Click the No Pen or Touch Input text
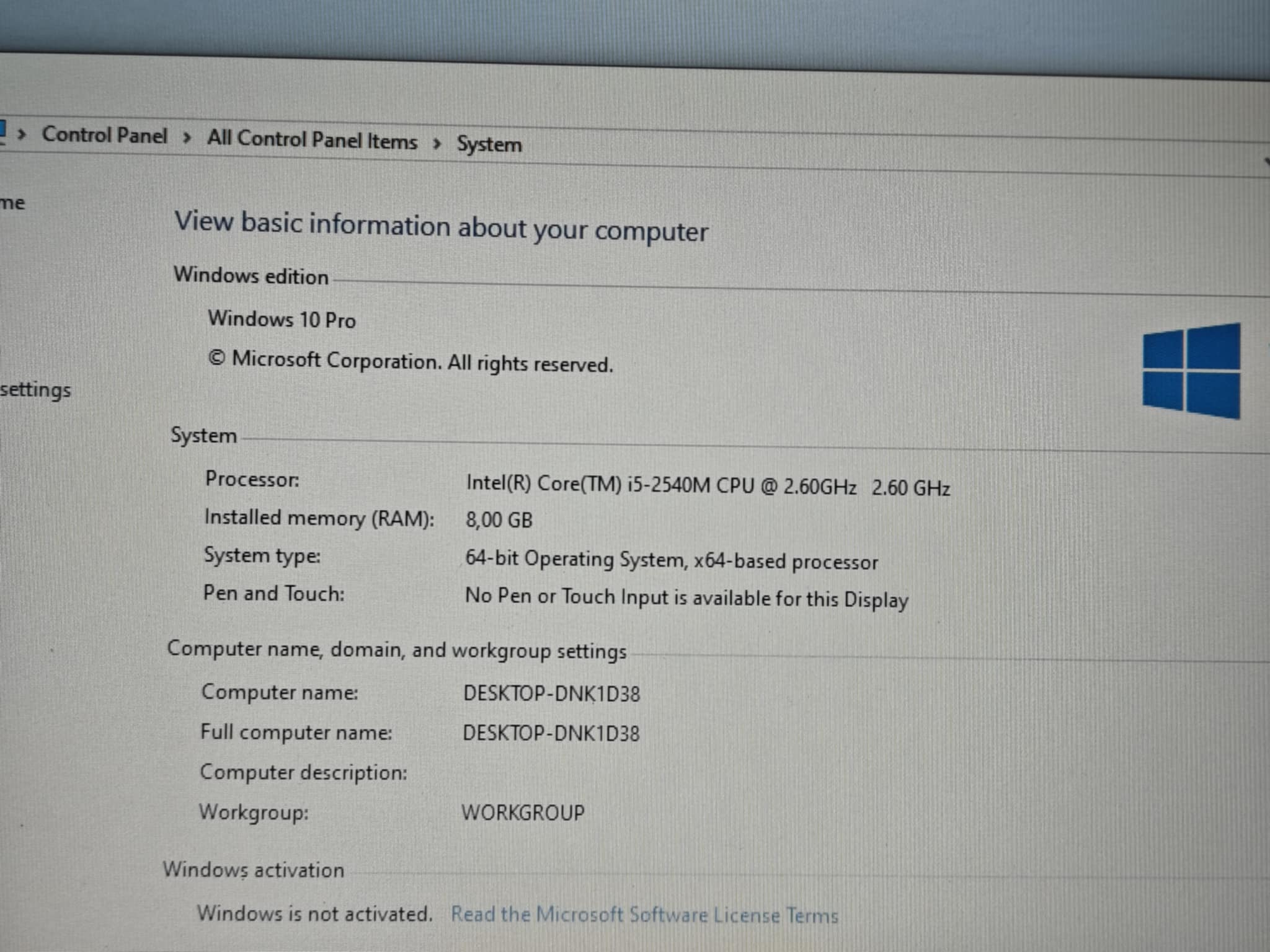 tap(686, 597)
